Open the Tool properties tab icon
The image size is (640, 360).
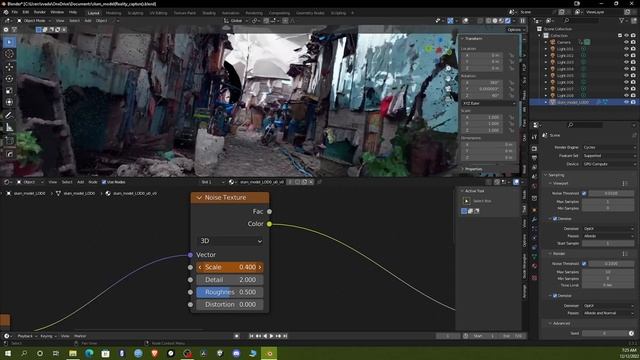[534, 137]
